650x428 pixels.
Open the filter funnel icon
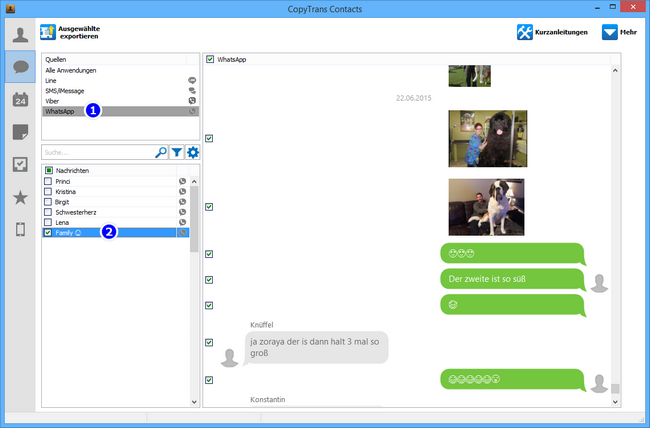click(x=177, y=152)
